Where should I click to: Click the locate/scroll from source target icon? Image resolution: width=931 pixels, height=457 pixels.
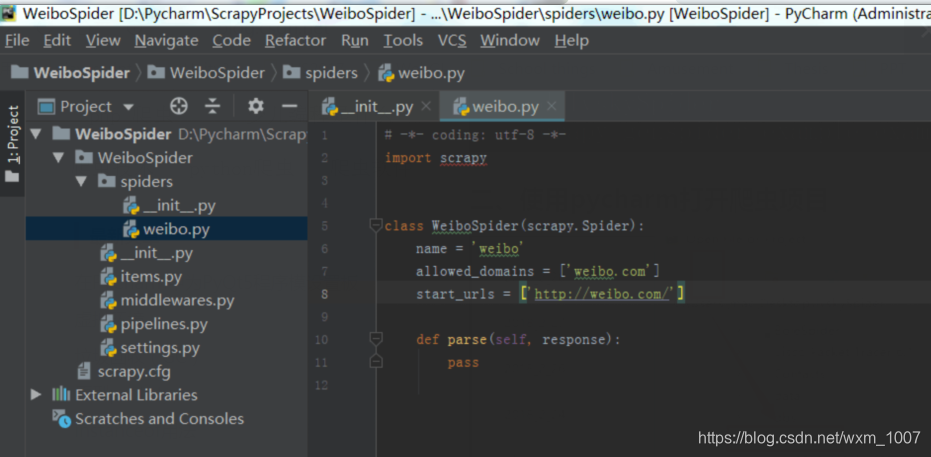click(179, 107)
